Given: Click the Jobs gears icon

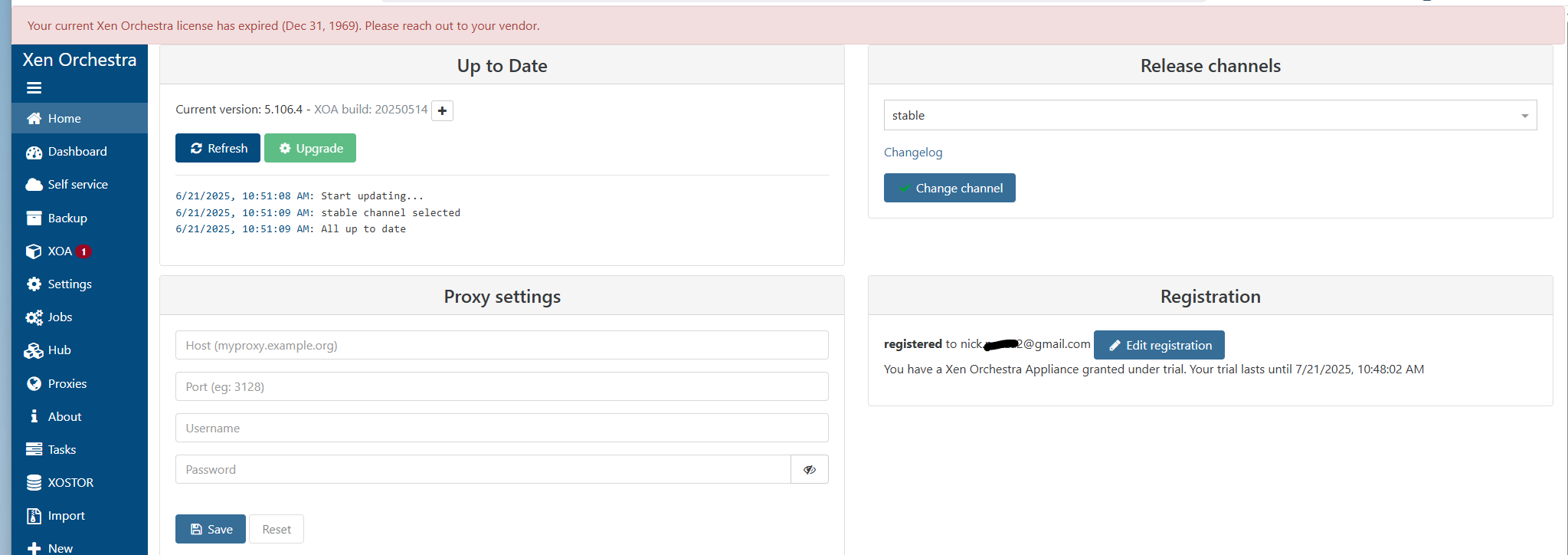Looking at the screenshot, I should (x=34, y=317).
